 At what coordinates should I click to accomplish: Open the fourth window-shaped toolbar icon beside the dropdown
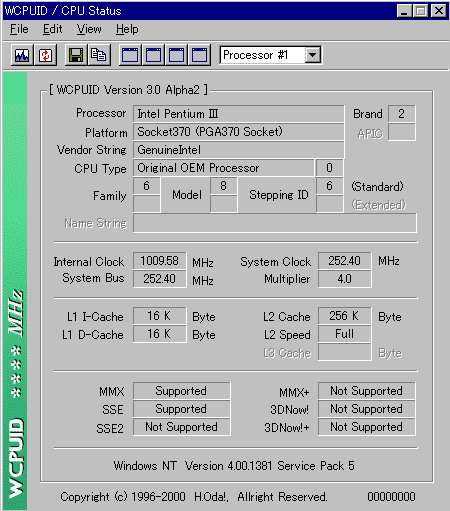click(x=200, y=55)
